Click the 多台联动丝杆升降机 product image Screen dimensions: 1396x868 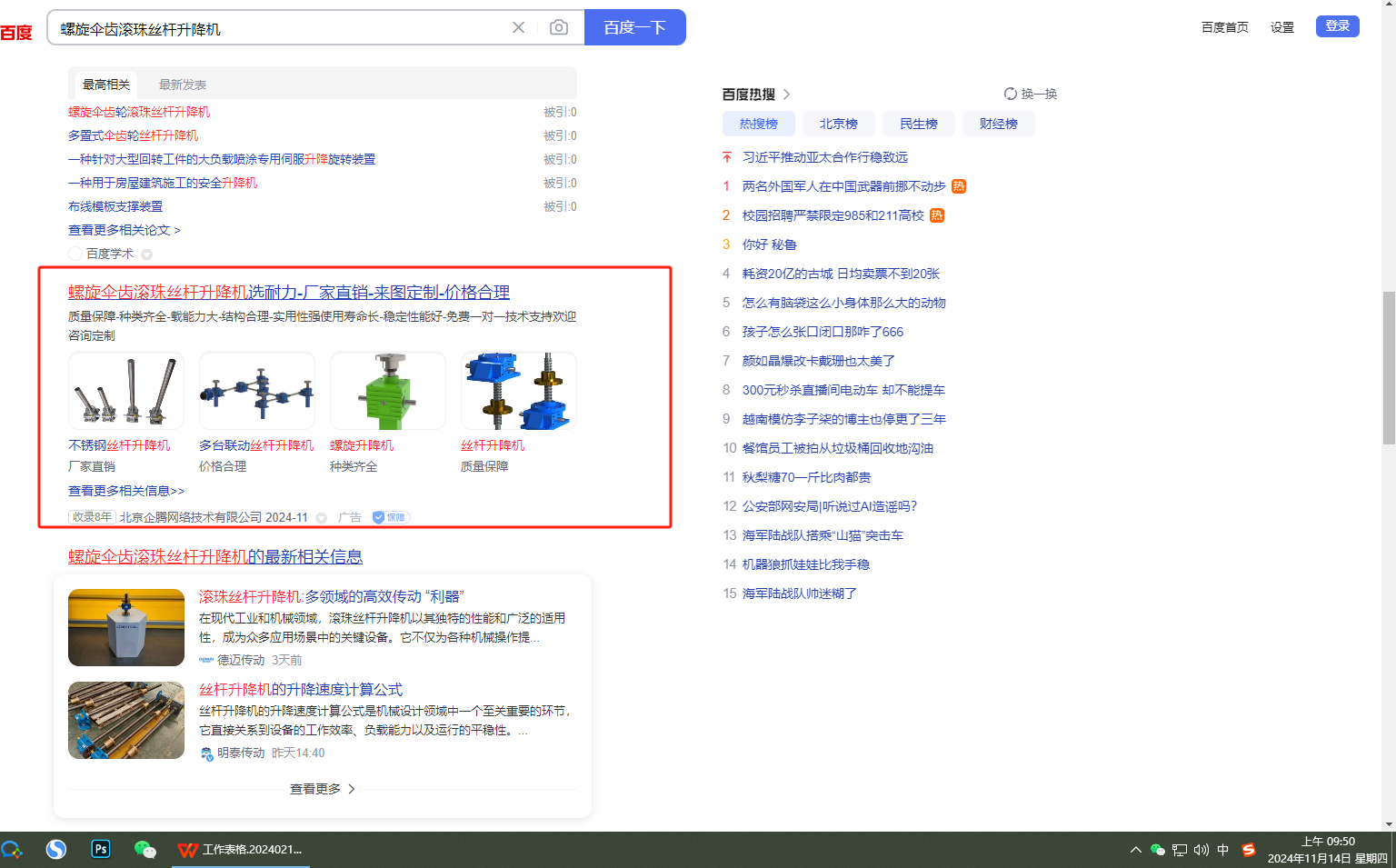(257, 391)
